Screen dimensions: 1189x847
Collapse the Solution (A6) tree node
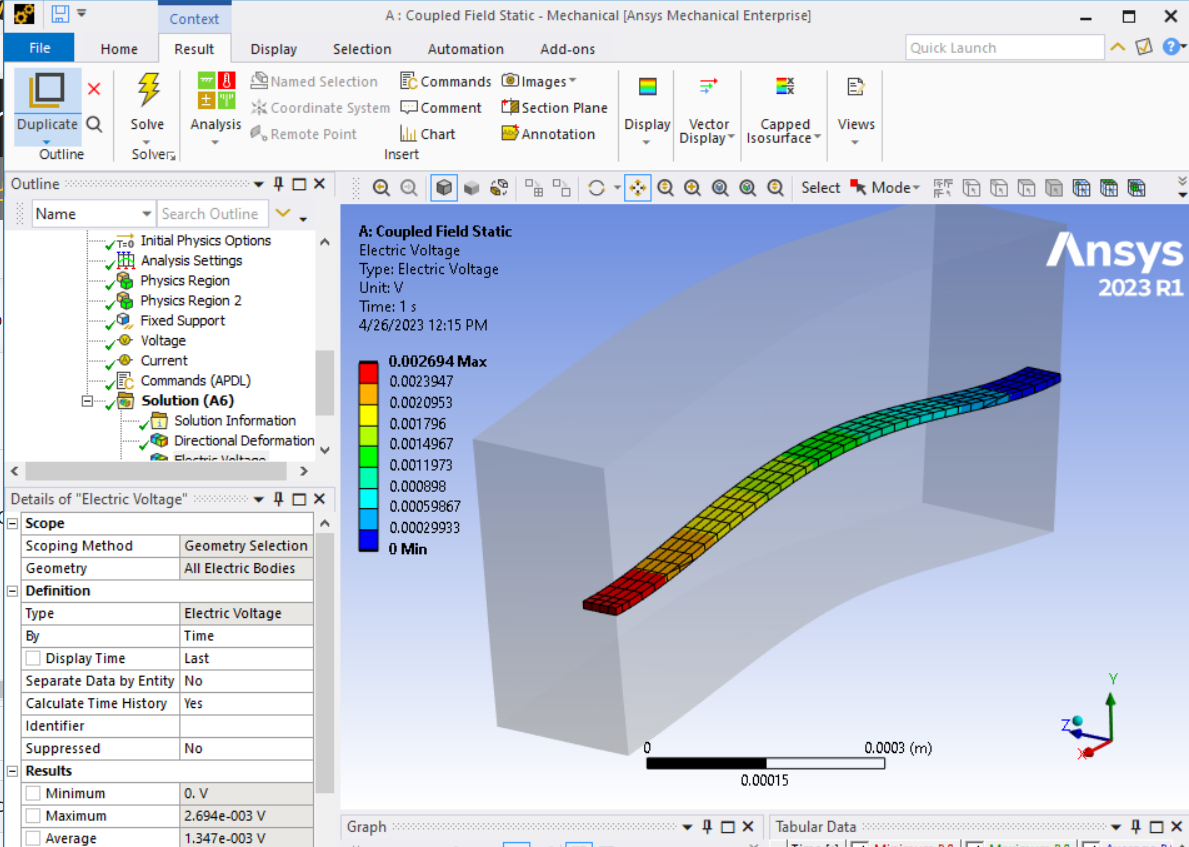87,401
